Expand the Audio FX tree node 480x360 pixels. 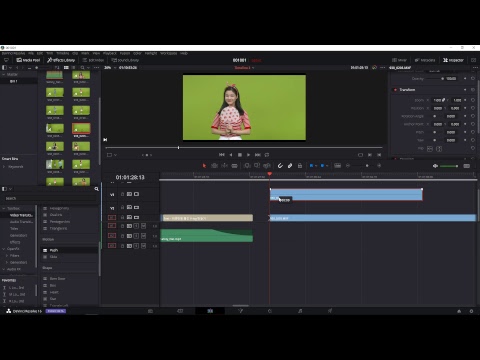click(4, 269)
